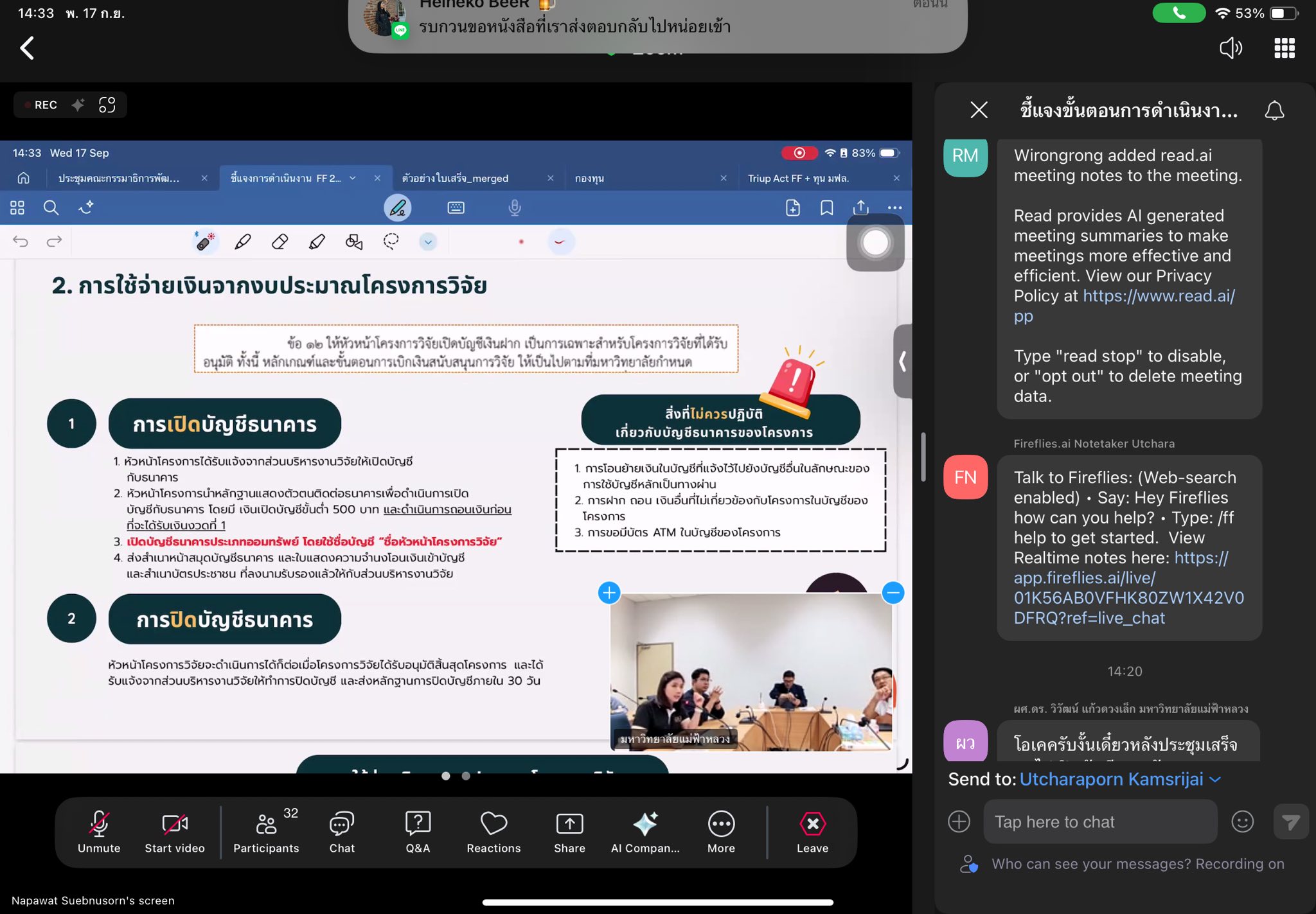This screenshot has height=914, width=1316.
Task: Tap the chat message input field
Action: tap(1100, 822)
